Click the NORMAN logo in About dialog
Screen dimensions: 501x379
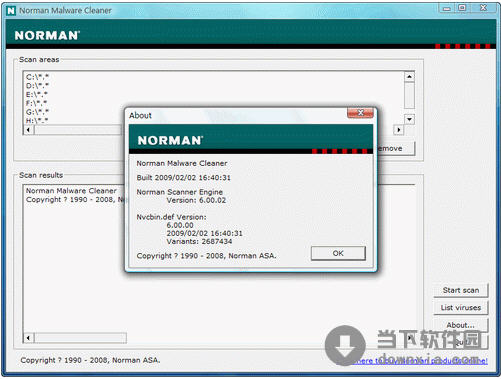[170, 140]
